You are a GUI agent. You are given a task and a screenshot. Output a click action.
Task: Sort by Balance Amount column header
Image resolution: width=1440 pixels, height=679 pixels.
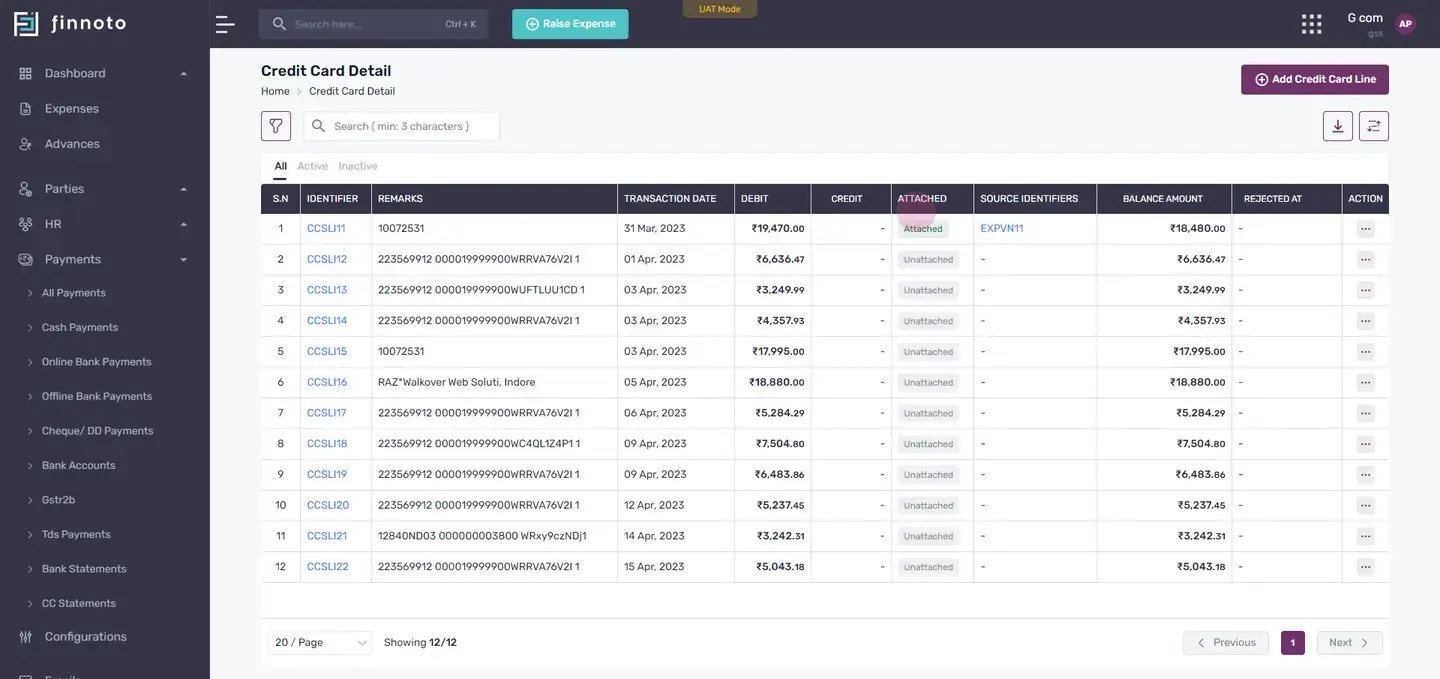(1163, 199)
